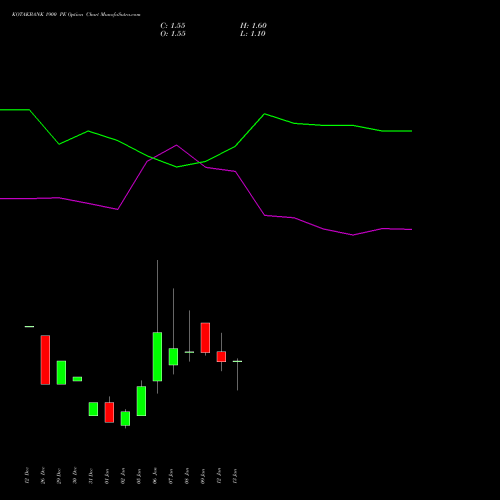The width and height of the screenshot is (500, 500).
Task: Click the red candle above 01 Jan
Action: coord(109,412)
